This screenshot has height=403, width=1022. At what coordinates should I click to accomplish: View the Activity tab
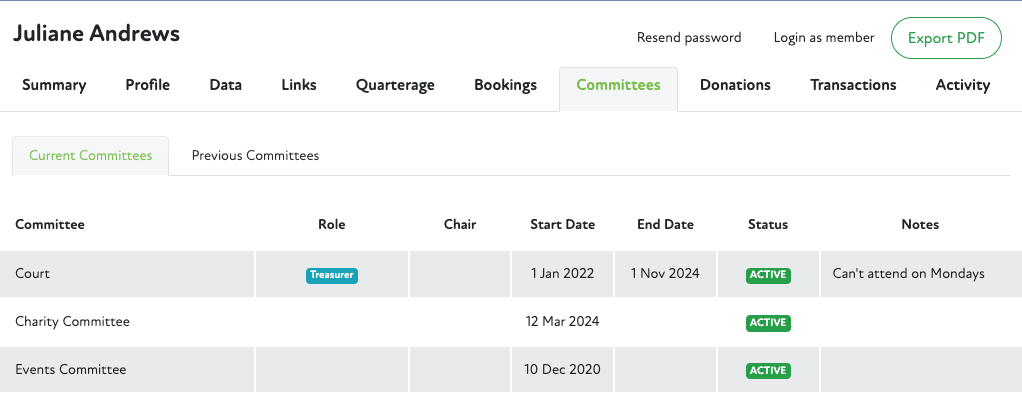pos(962,85)
